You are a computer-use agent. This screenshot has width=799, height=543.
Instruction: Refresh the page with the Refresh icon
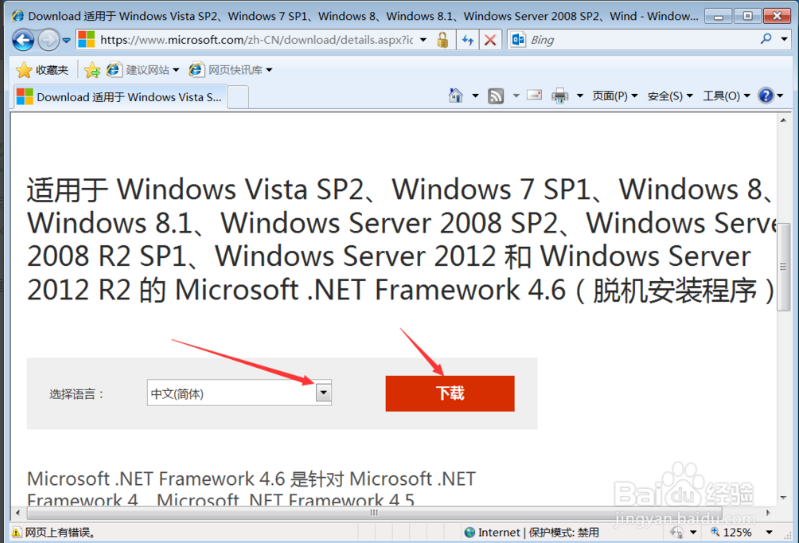468,40
